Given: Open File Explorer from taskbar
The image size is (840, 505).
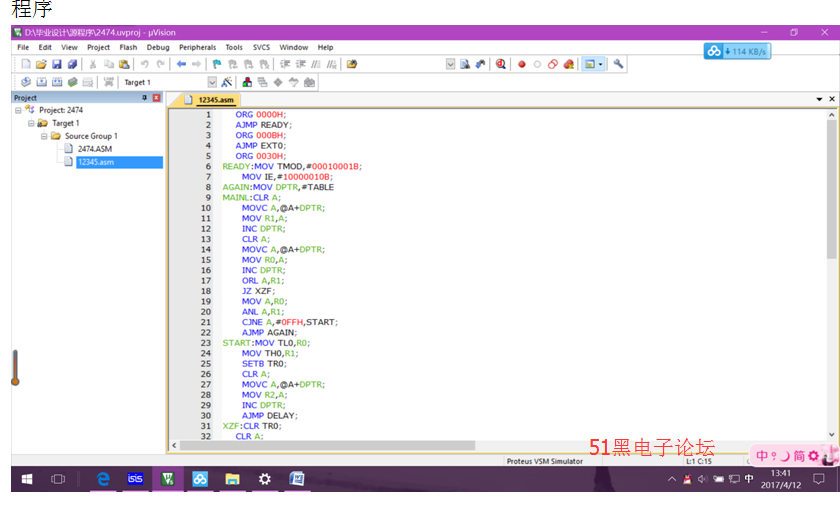Looking at the screenshot, I should [x=232, y=479].
